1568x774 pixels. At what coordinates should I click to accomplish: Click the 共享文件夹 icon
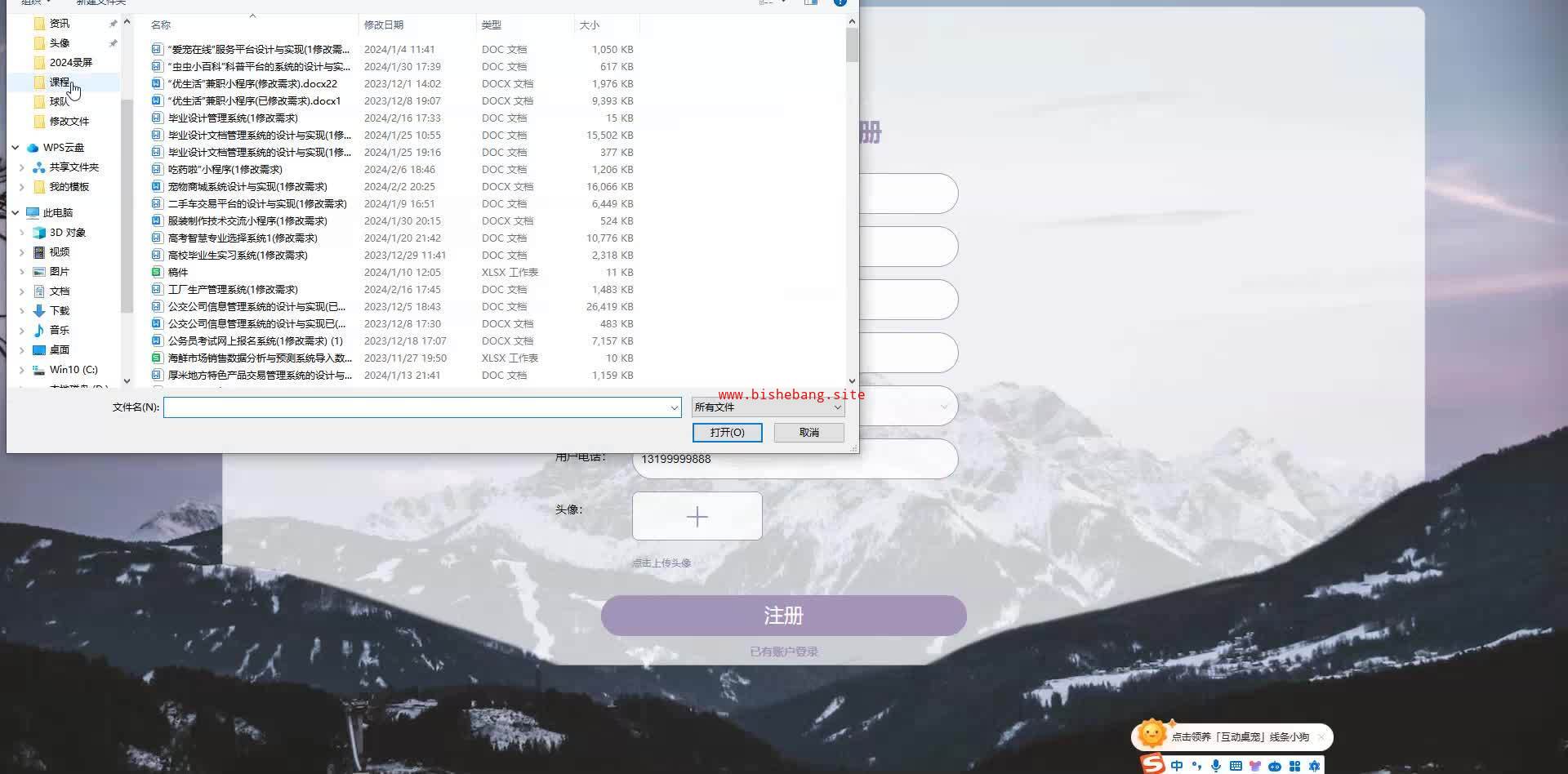click(39, 167)
